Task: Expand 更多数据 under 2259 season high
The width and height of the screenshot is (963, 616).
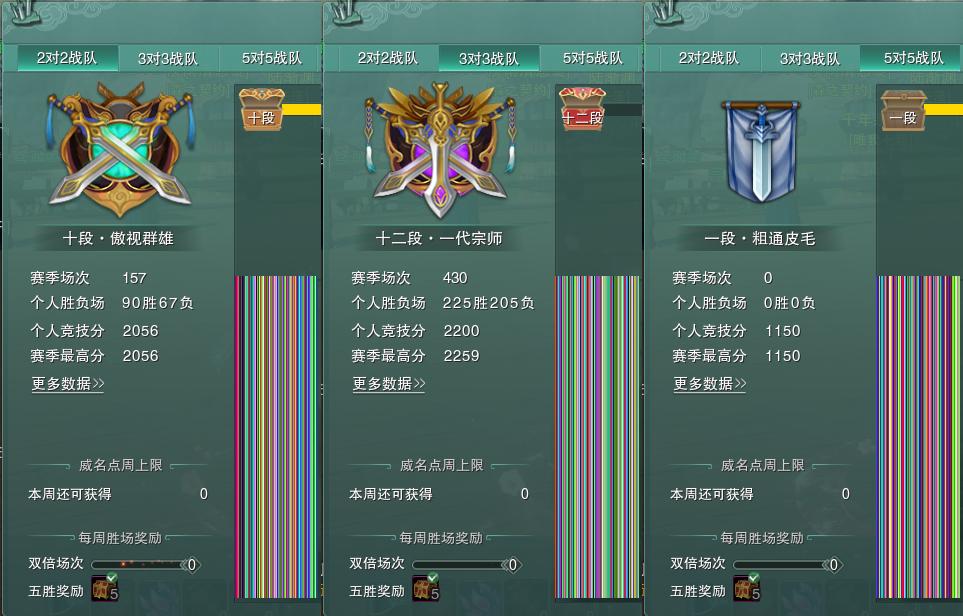Action: [389, 384]
